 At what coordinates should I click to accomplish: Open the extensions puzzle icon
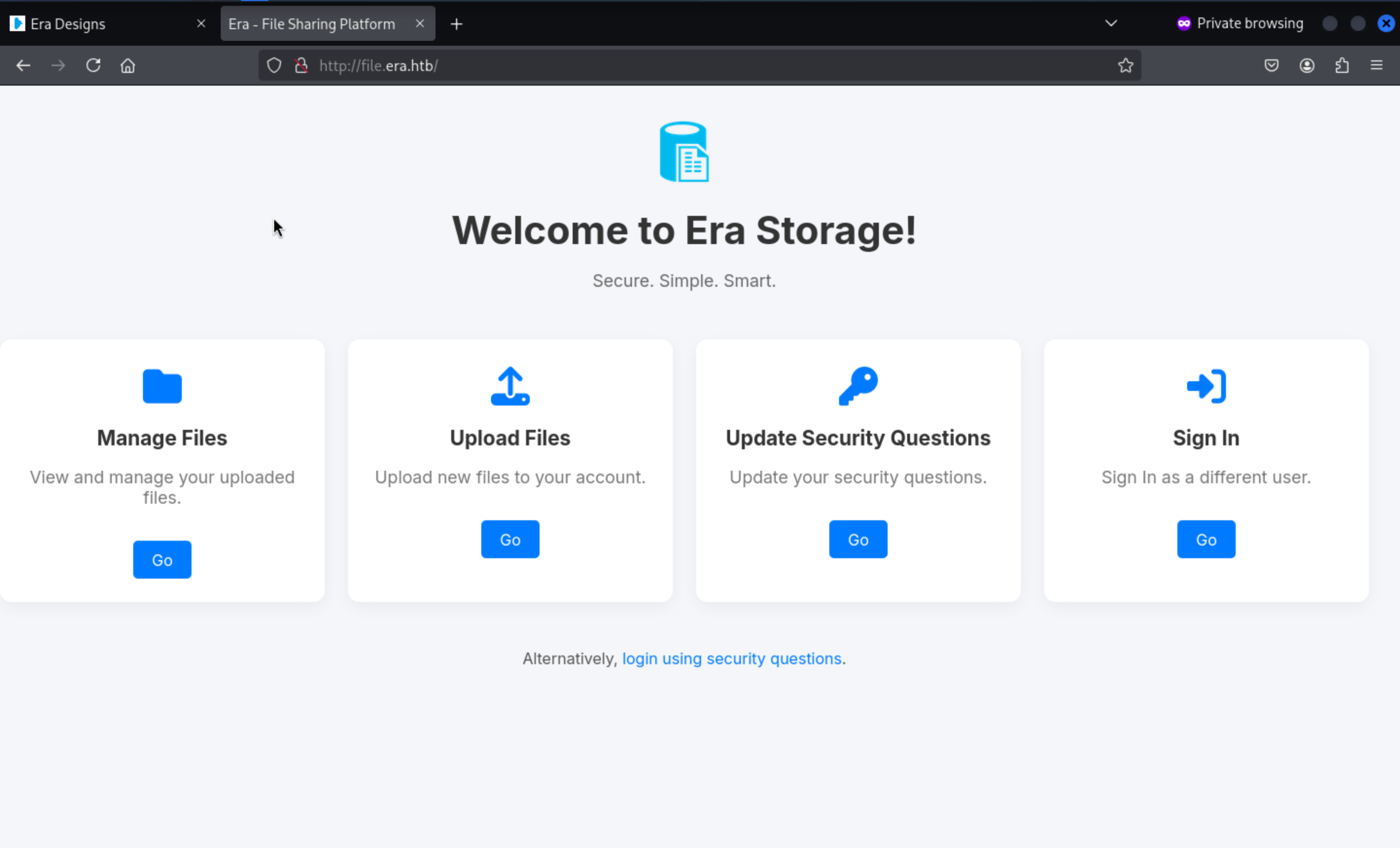pyautogui.click(x=1342, y=65)
